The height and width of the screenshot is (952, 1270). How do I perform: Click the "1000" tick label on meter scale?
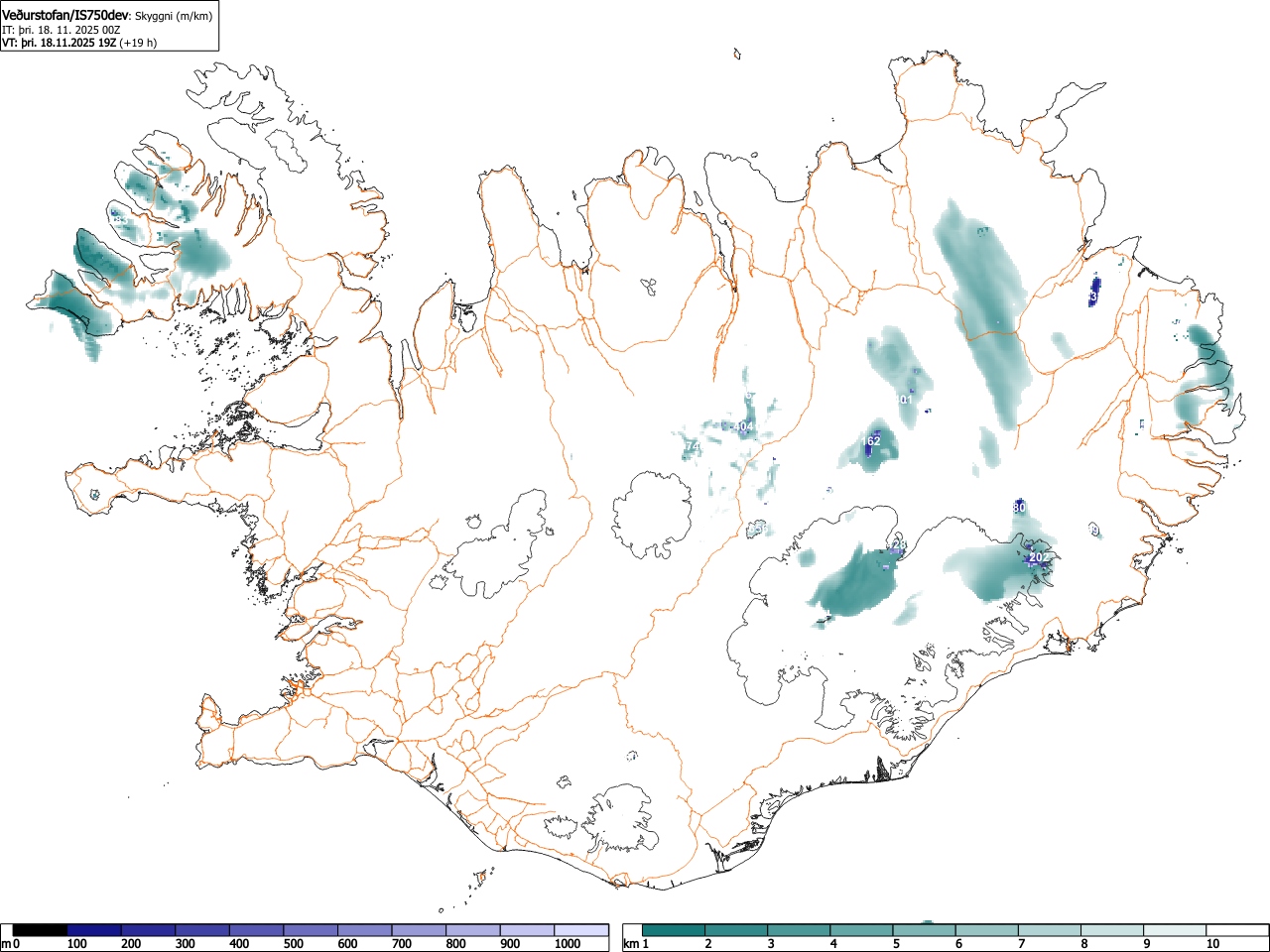pyautogui.click(x=567, y=944)
